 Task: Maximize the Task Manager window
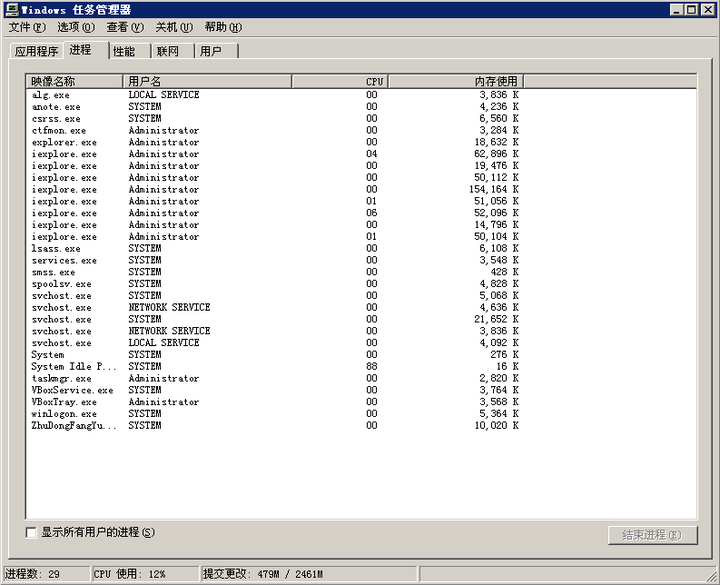coord(691,10)
